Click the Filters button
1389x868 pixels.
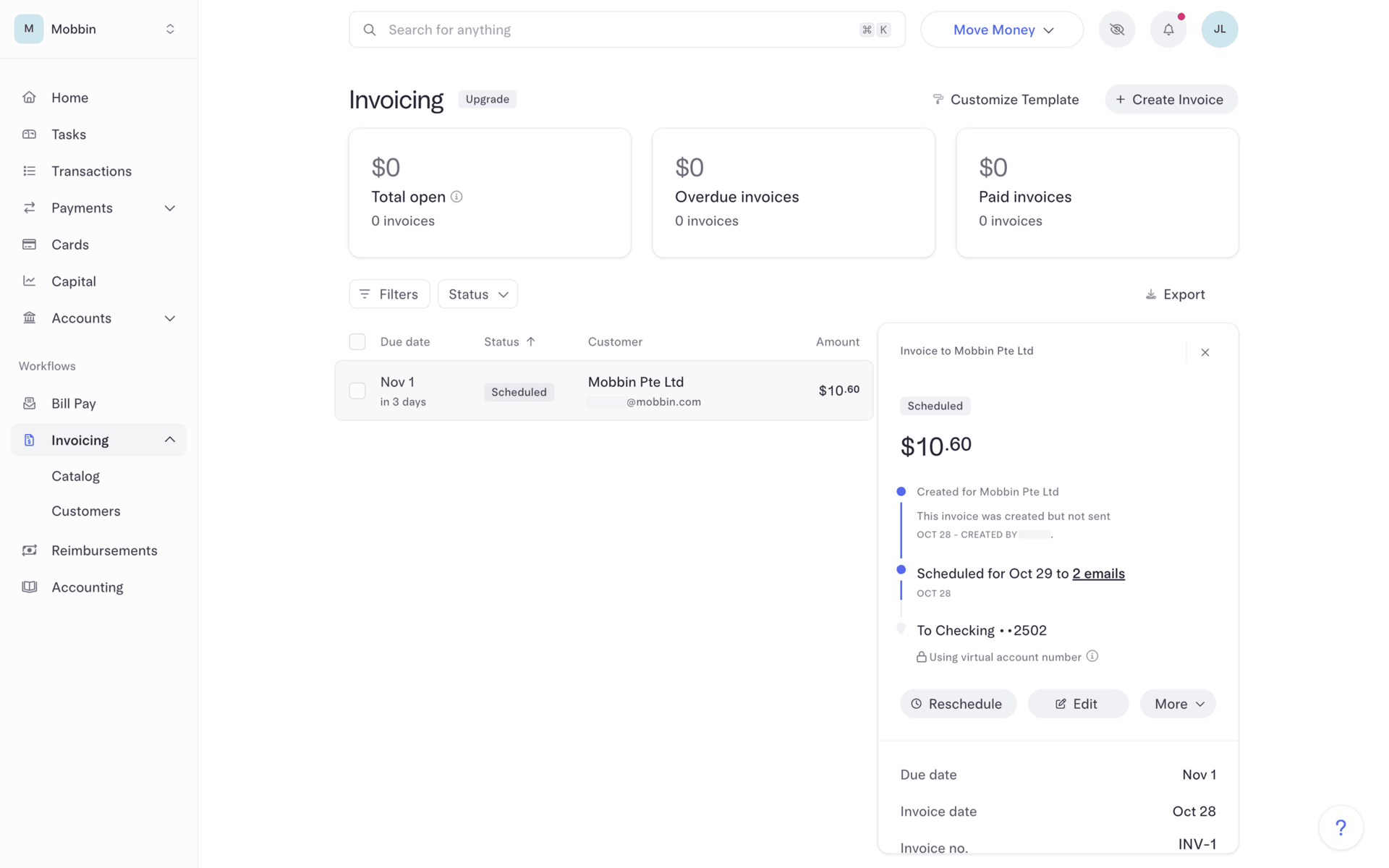tap(389, 294)
